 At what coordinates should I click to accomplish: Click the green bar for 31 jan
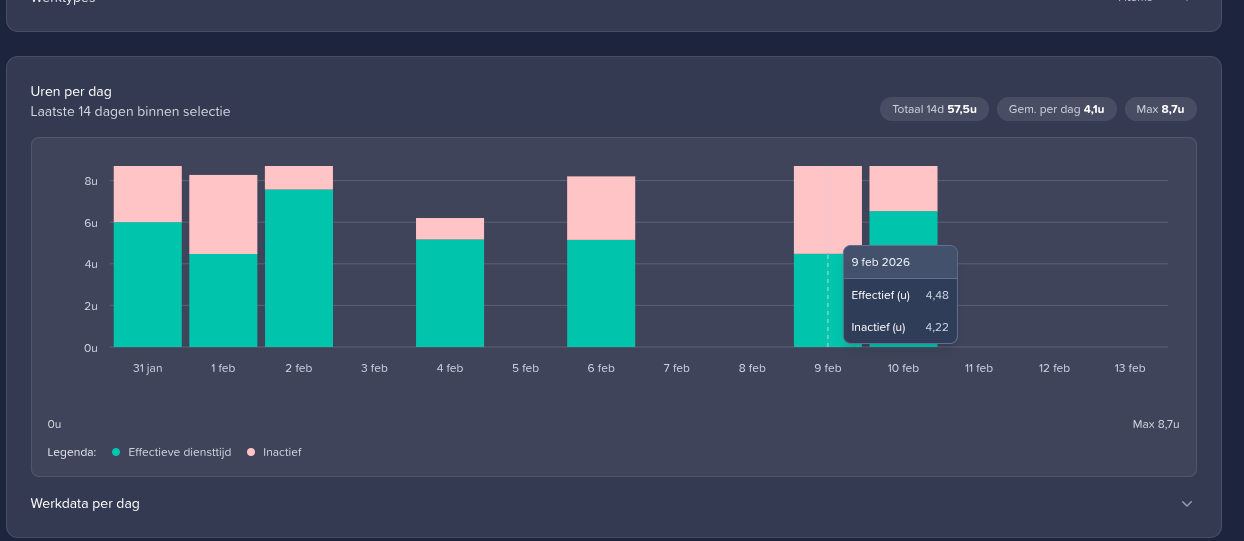coord(147,285)
